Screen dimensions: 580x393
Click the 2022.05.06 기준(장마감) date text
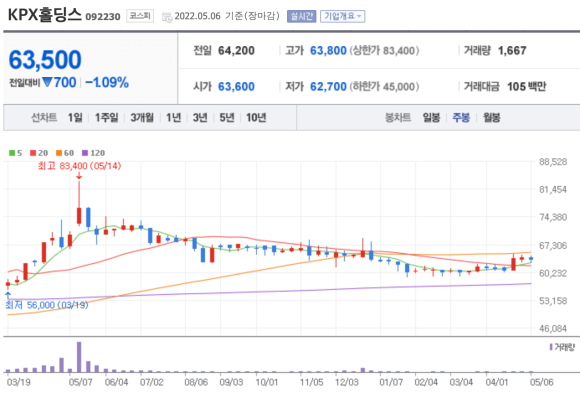pos(227,16)
